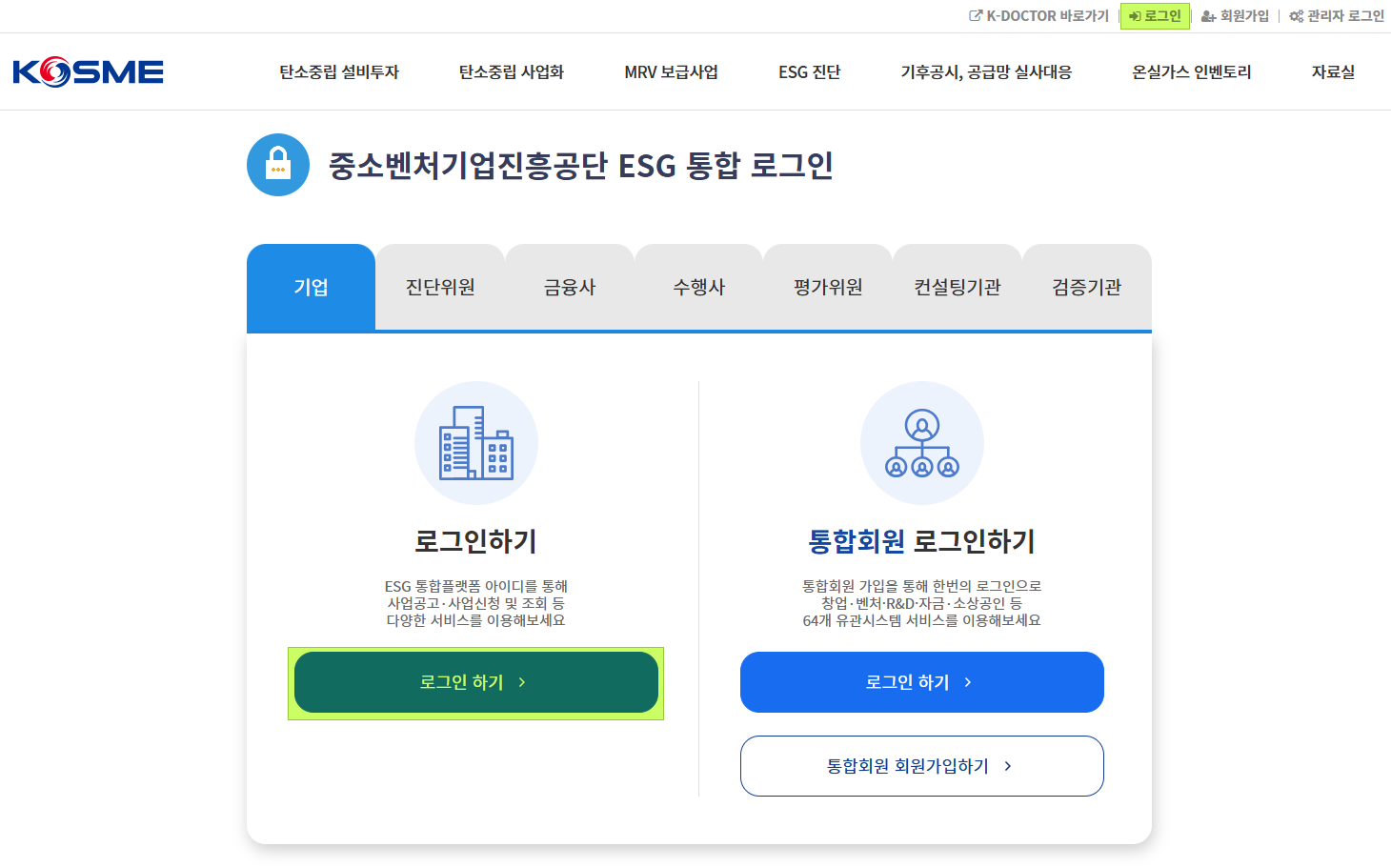Select the 기업 tab
1391x868 pixels.
(x=311, y=287)
